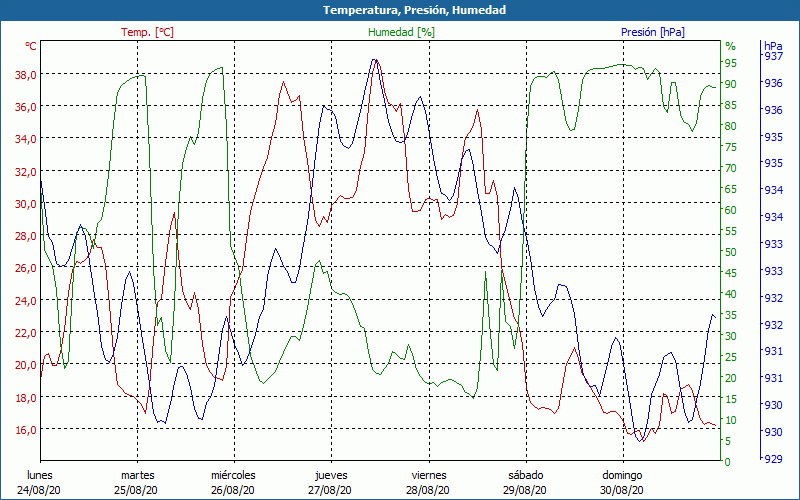Click the 10 humidity axis value
800x500 pixels.
tap(731, 421)
